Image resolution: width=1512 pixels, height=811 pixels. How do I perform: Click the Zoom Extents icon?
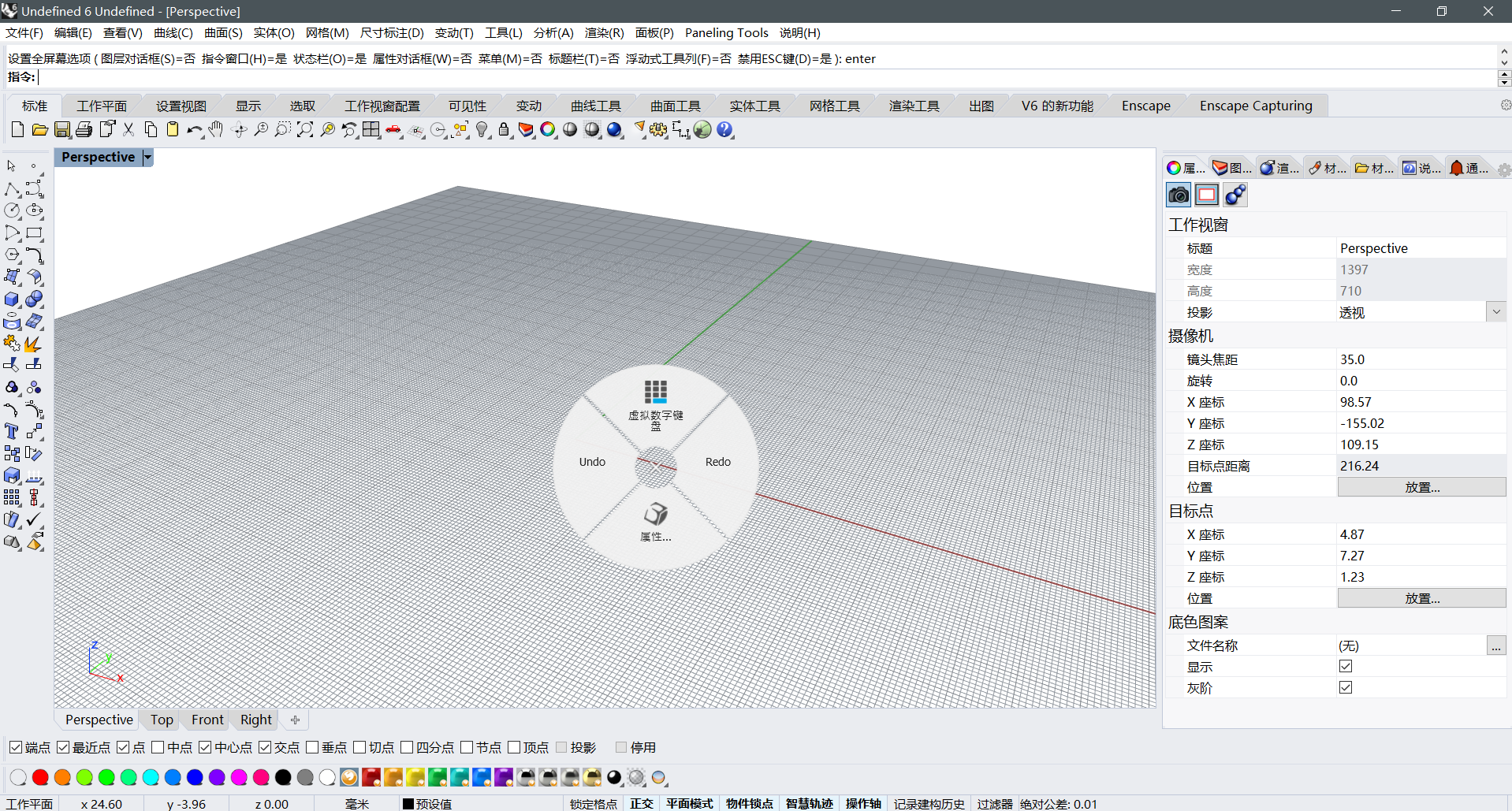pyautogui.click(x=305, y=130)
